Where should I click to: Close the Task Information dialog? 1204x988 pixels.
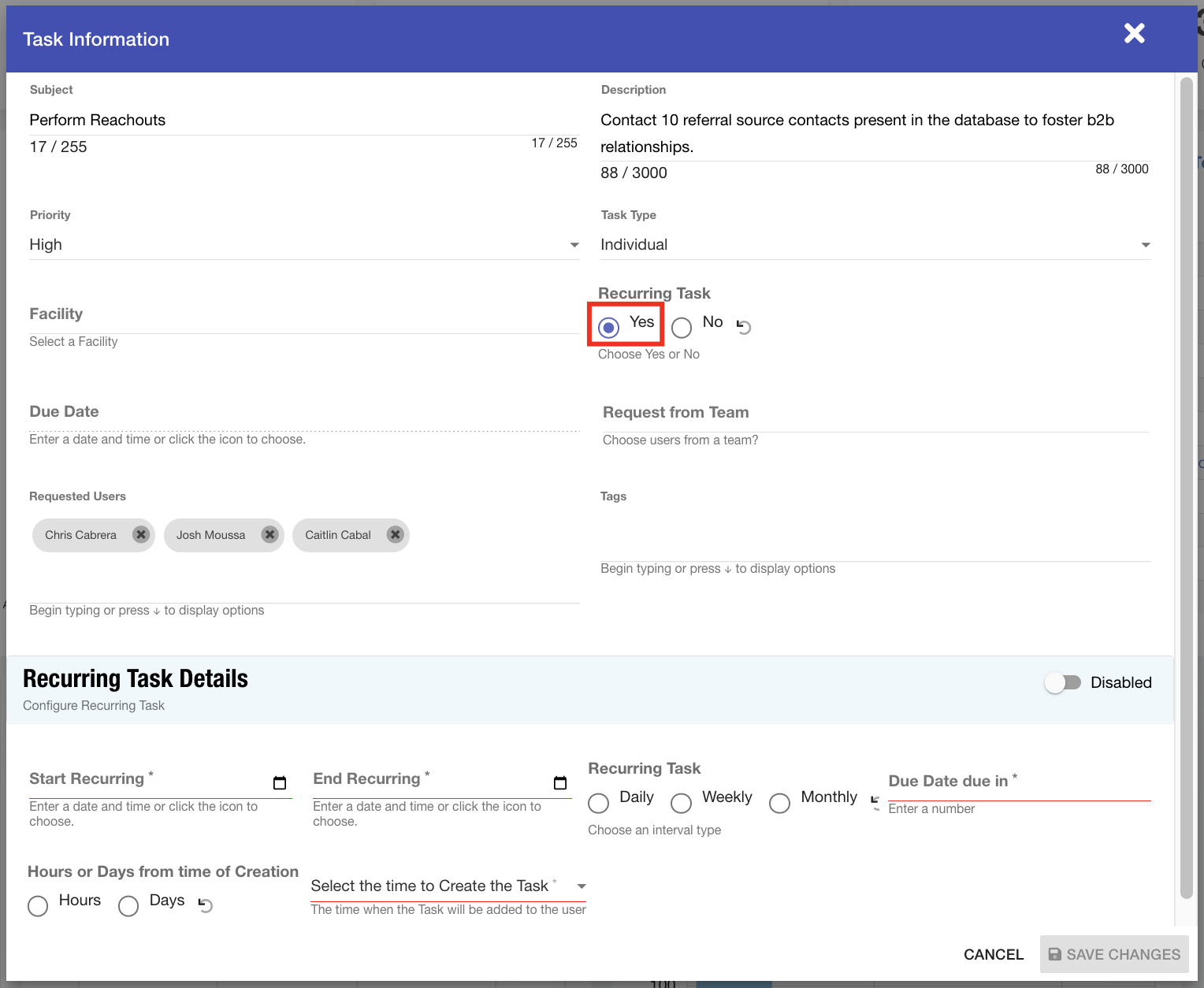(x=1134, y=33)
